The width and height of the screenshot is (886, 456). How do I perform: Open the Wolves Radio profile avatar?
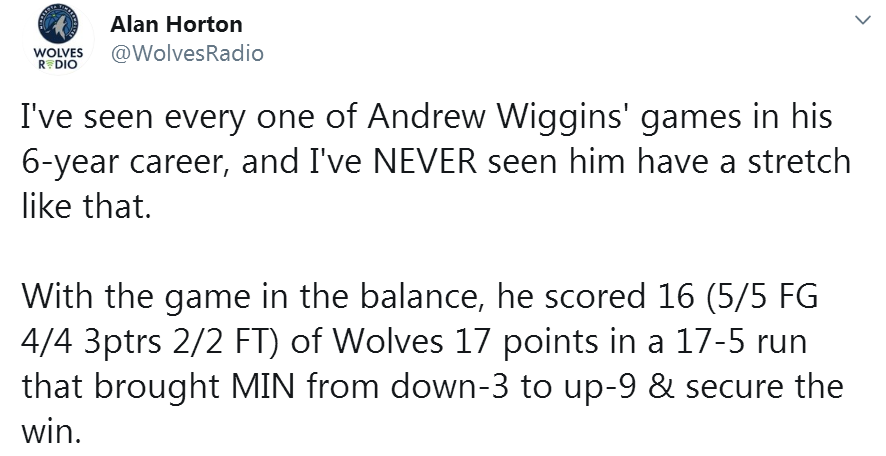click(x=58, y=40)
